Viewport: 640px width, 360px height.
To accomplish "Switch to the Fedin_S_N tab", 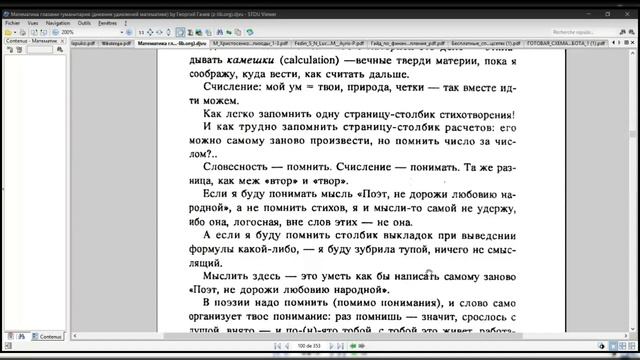I will click(x=329, y=43).
